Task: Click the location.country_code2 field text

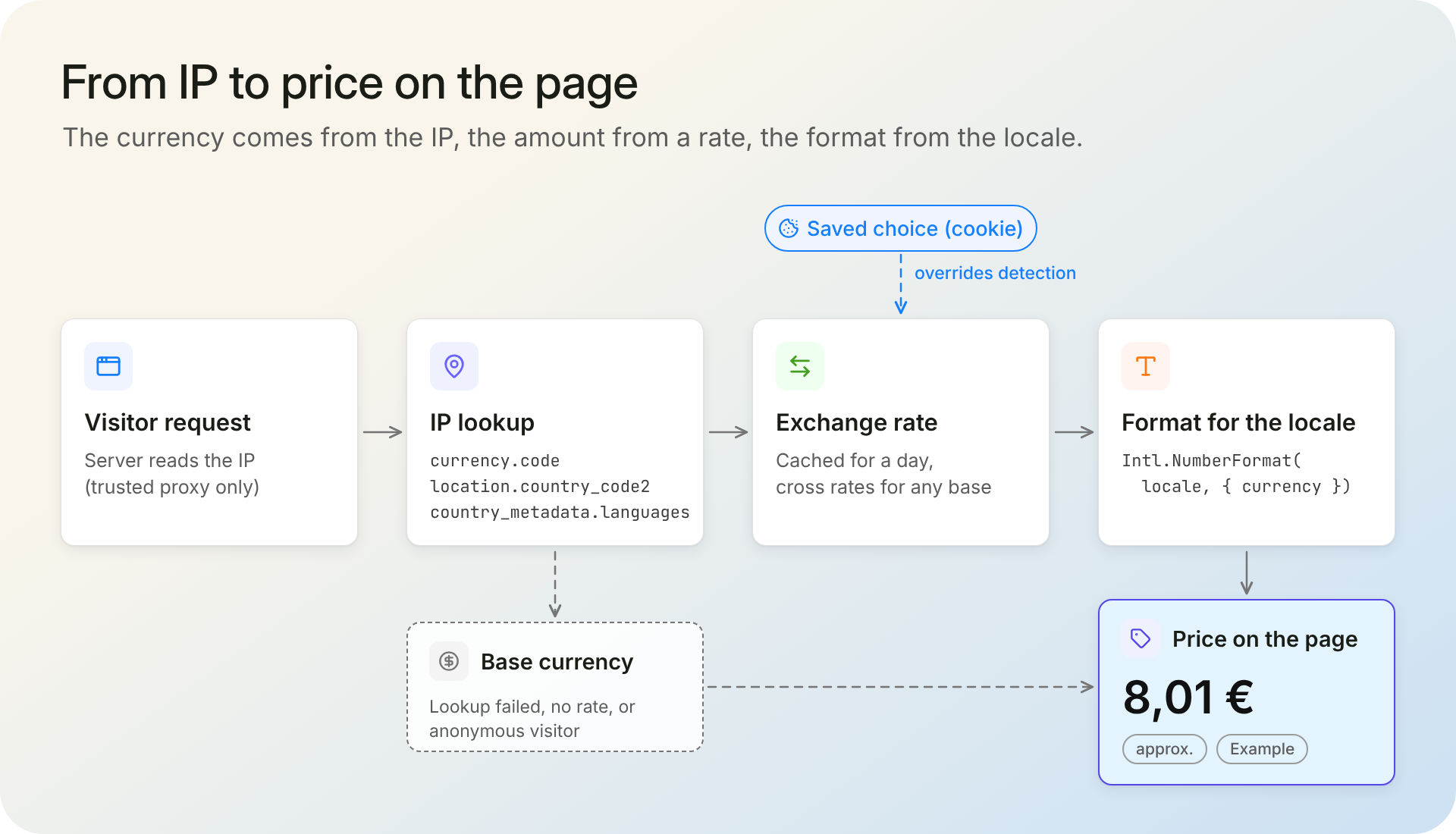Action: coord(540,487)
